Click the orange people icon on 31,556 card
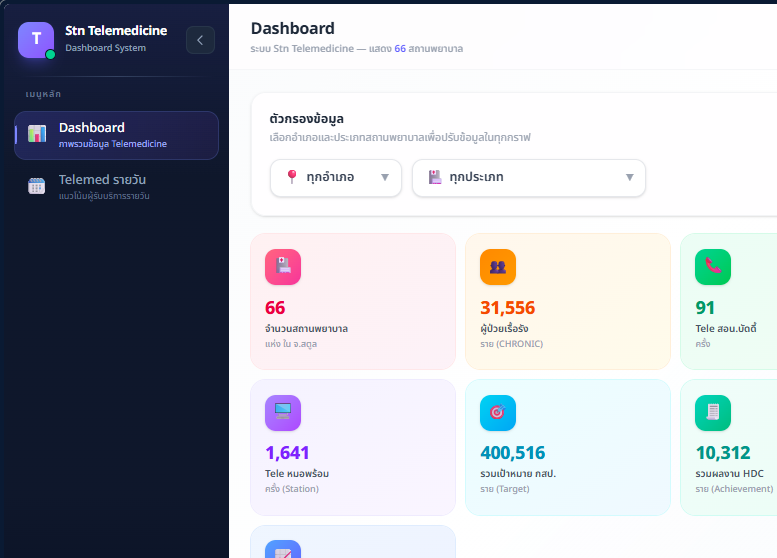 click(498, 267)
